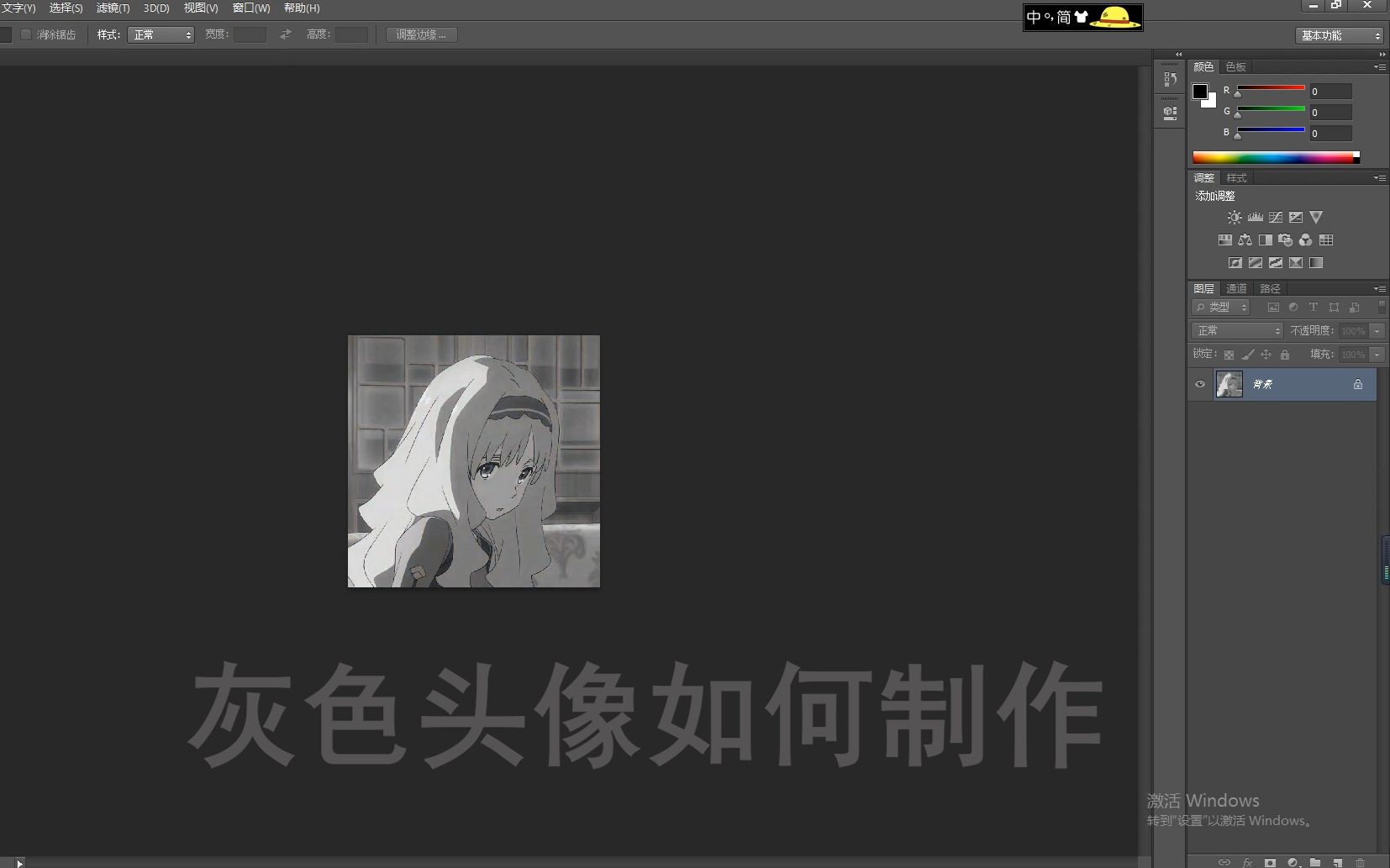Open the Style (样式) dropdown

(161, 34)
